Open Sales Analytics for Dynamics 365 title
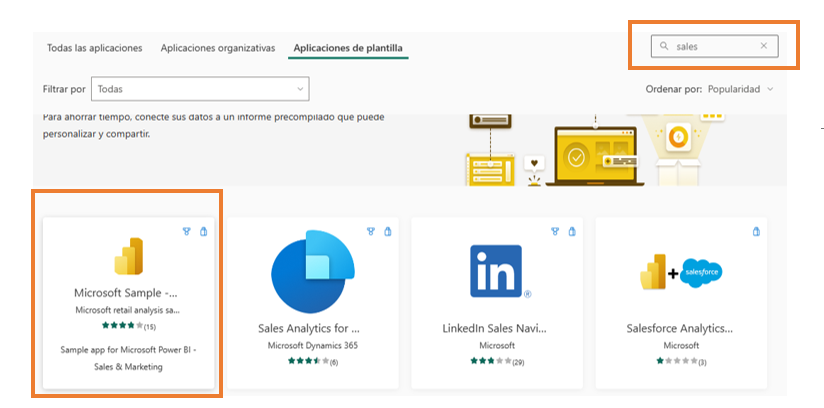 click(308, 328)
